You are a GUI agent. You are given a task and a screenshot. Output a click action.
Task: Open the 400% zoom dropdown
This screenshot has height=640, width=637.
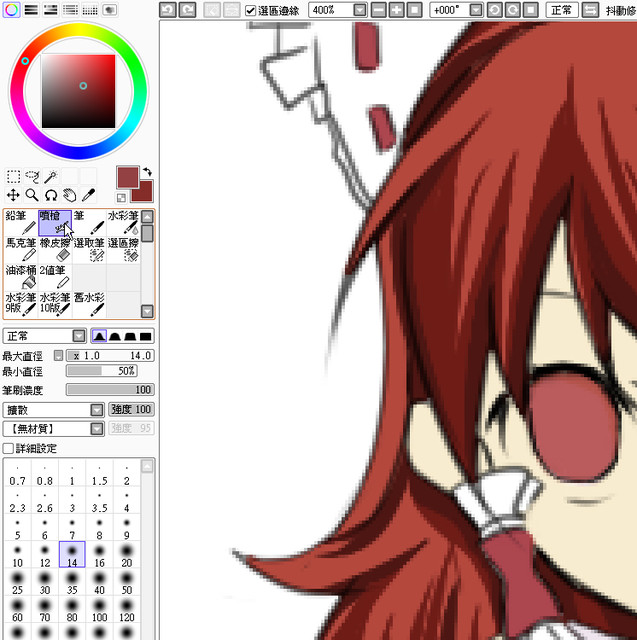click(360, 10)
